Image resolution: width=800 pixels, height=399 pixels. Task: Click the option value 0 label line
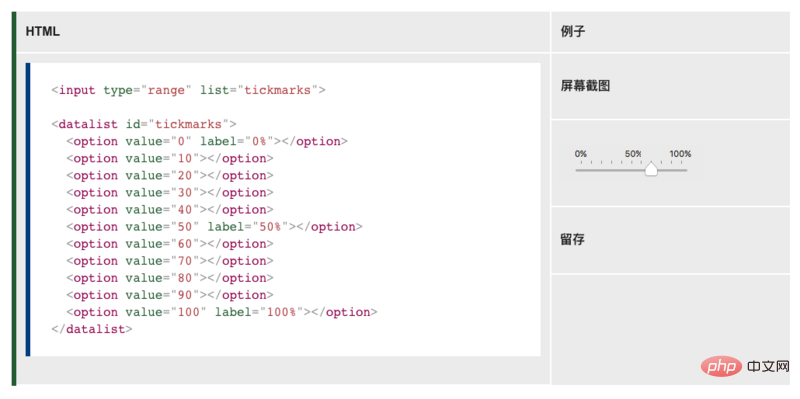tap(207, 141)
